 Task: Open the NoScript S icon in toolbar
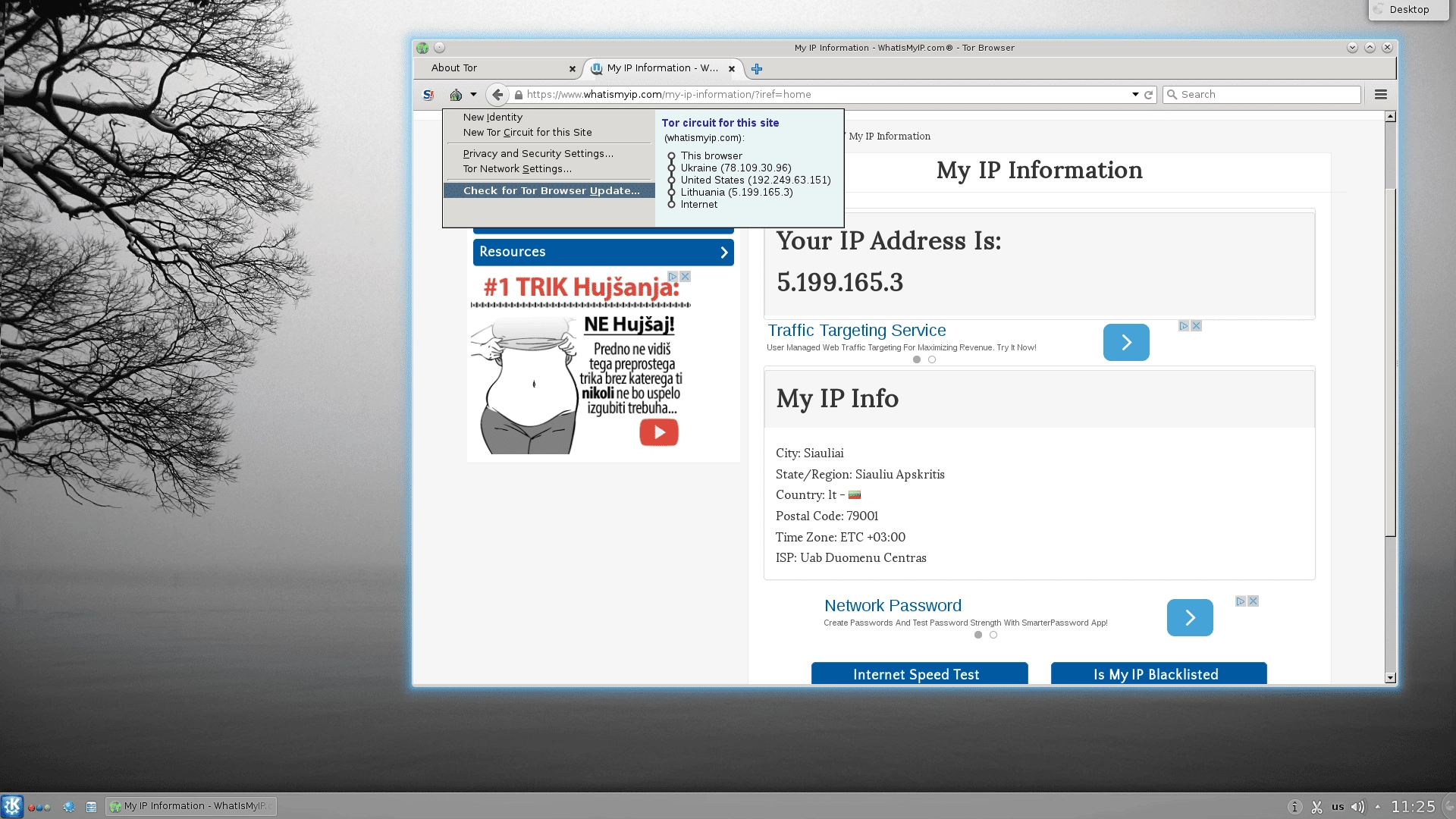[x=428, y=95]
